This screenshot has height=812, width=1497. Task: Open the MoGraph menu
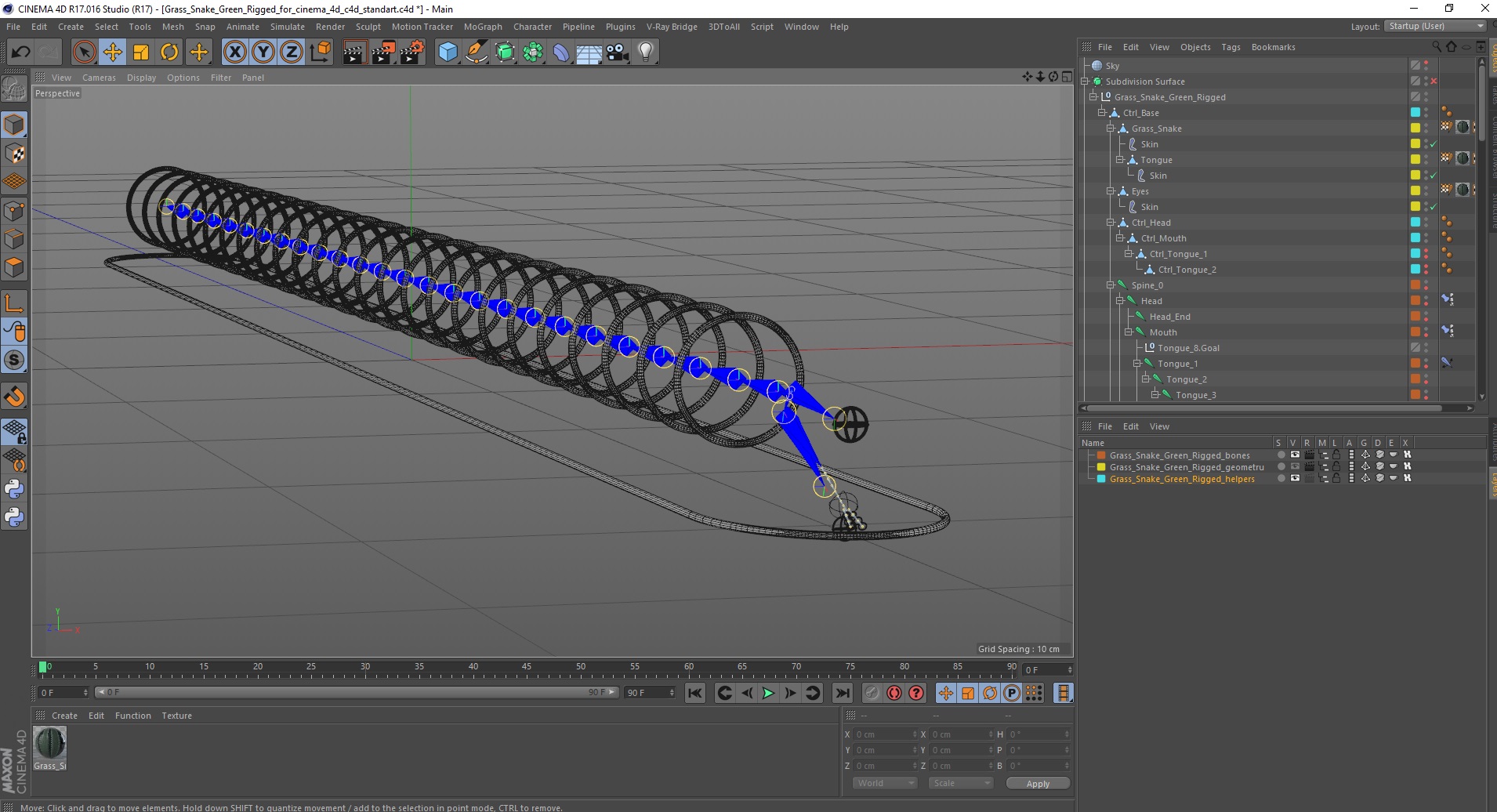(483, 27)
